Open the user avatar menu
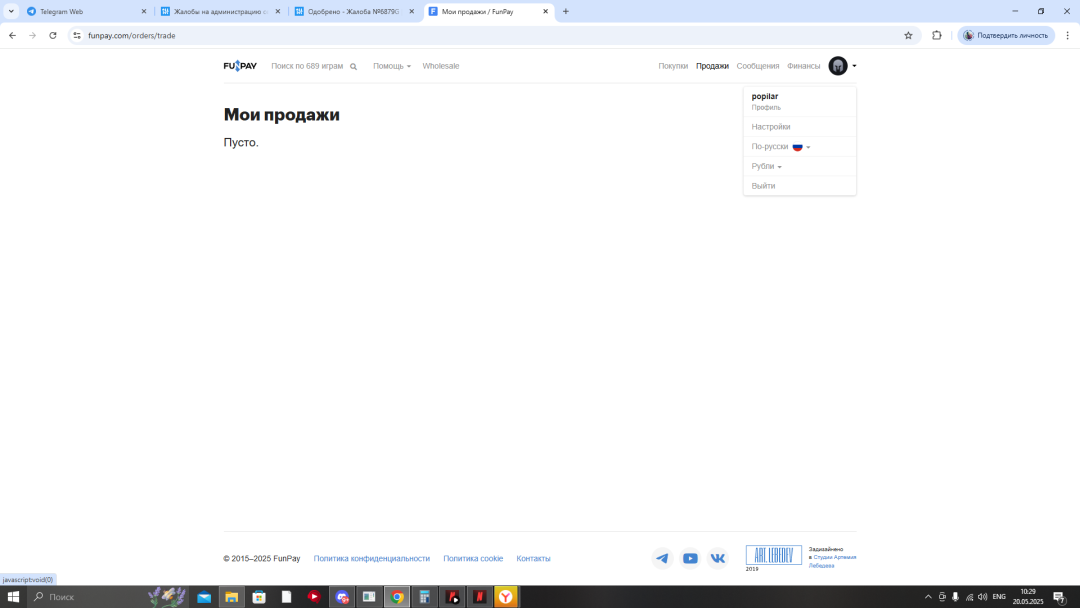 coord(838,66)
